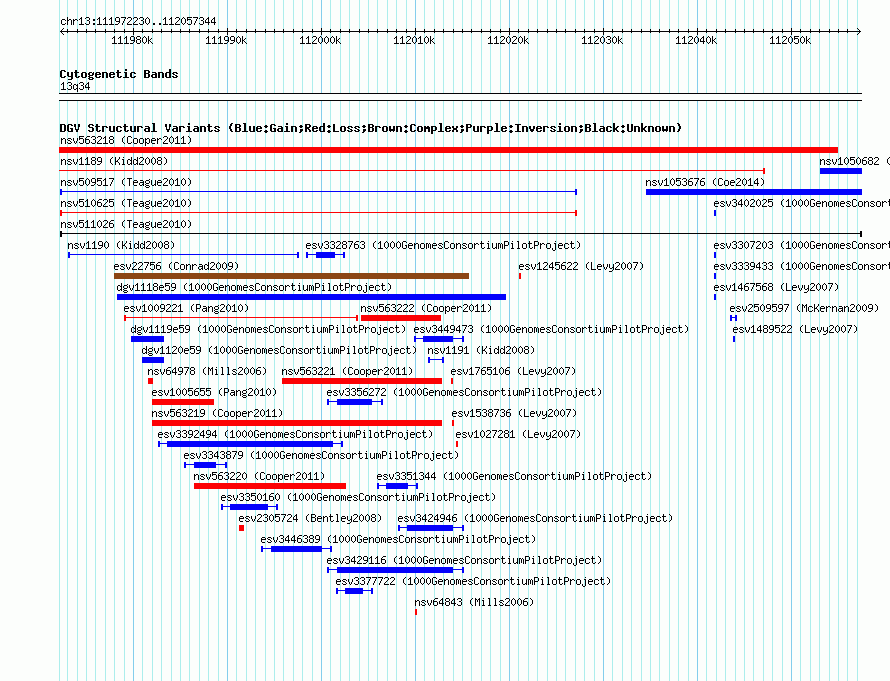Open esv3377722 variant label
The height and width of the screenshot is (681, 890).
[x=473, y=581]
